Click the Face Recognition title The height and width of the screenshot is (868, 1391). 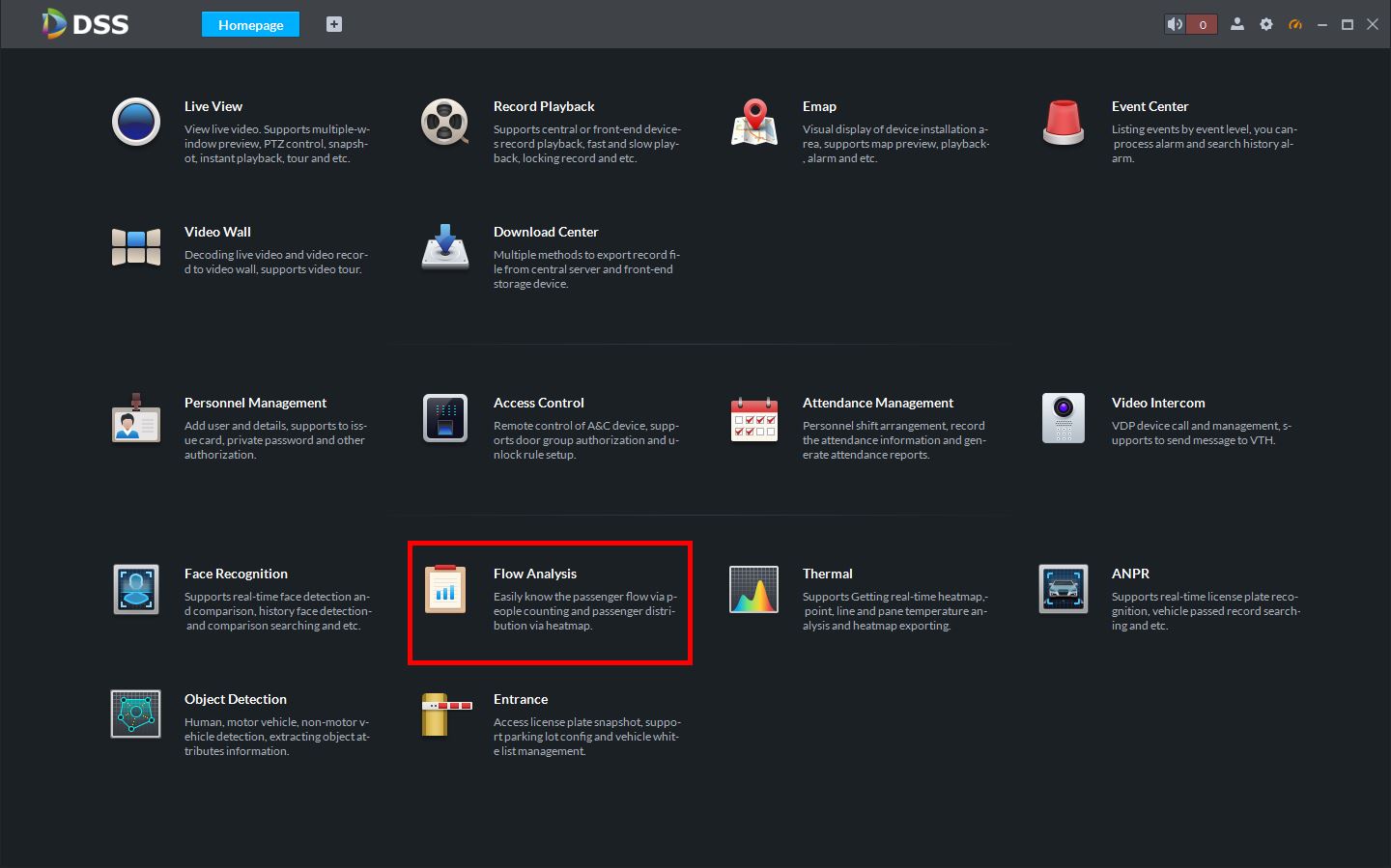point(236,574)
